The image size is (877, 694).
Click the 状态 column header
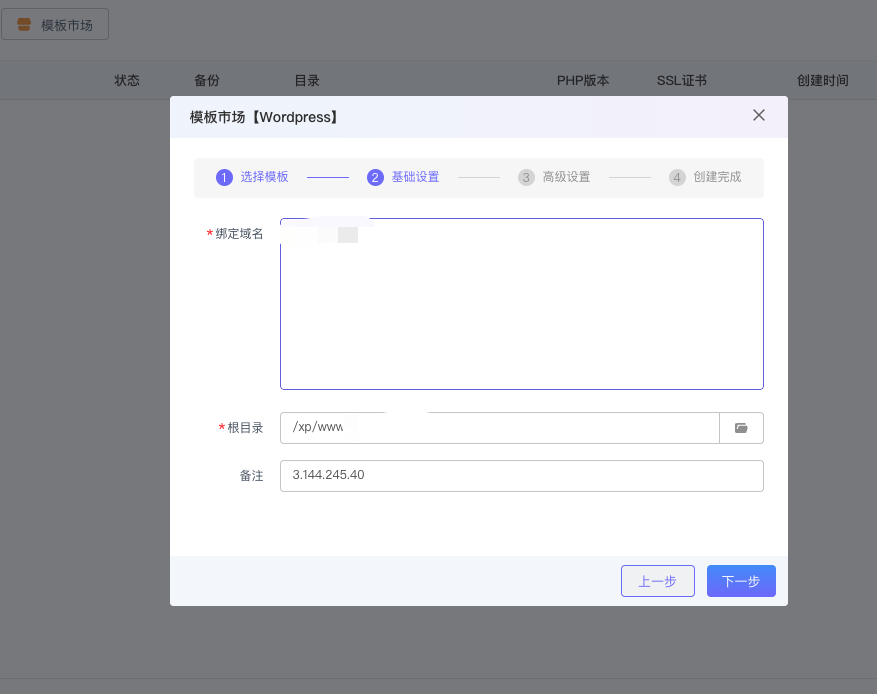(127, 81)
